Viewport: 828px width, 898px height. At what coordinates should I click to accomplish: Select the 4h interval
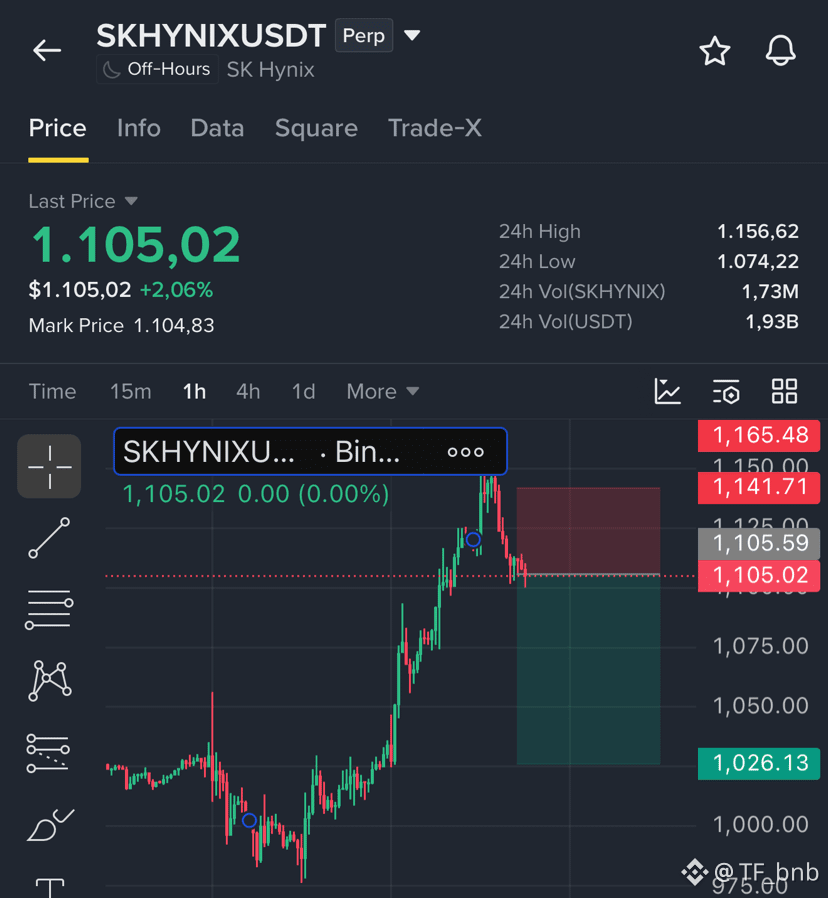tap(248, 392)
